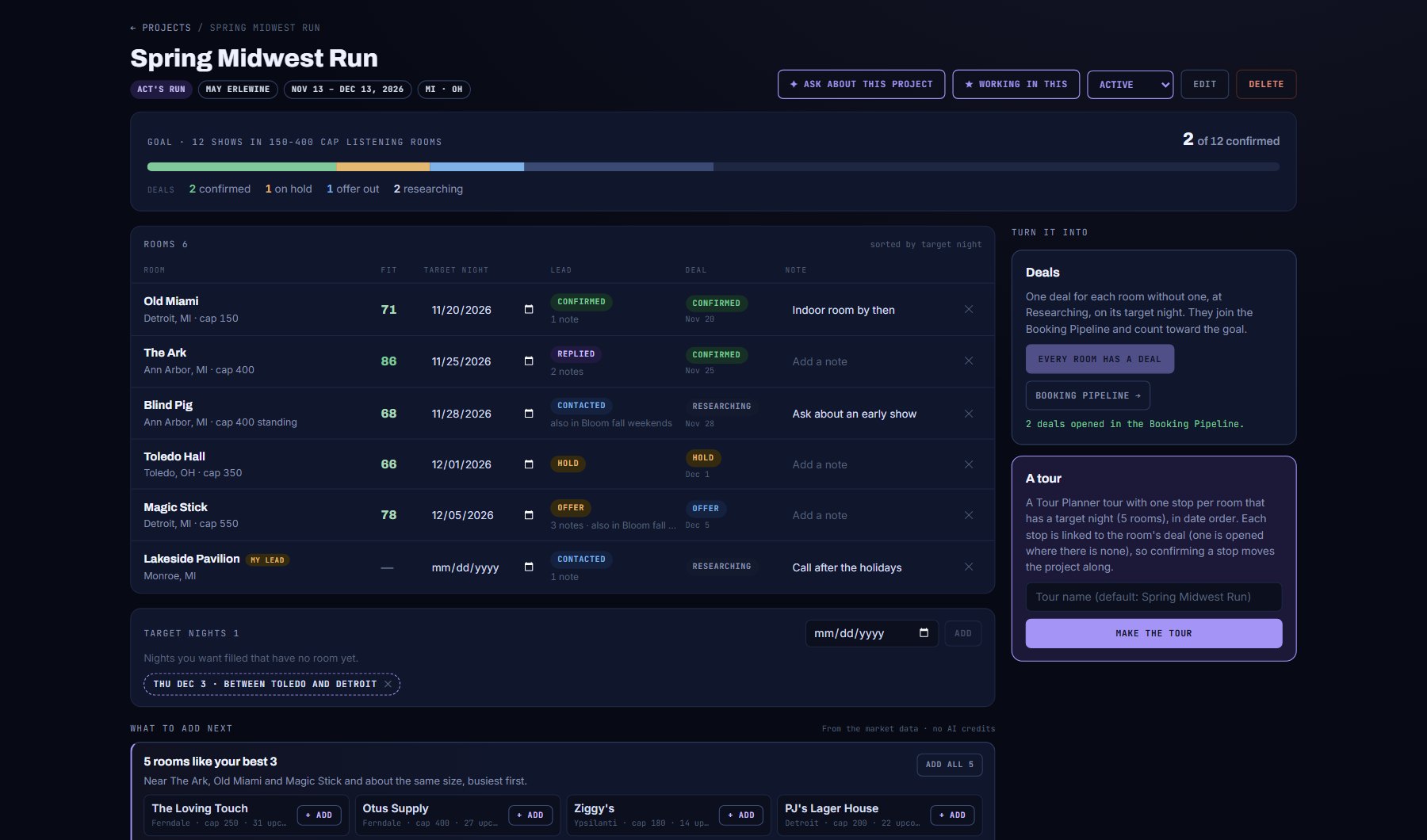Click Add a note for The Ark
The image size is (1427, 840).
(820, 361)
